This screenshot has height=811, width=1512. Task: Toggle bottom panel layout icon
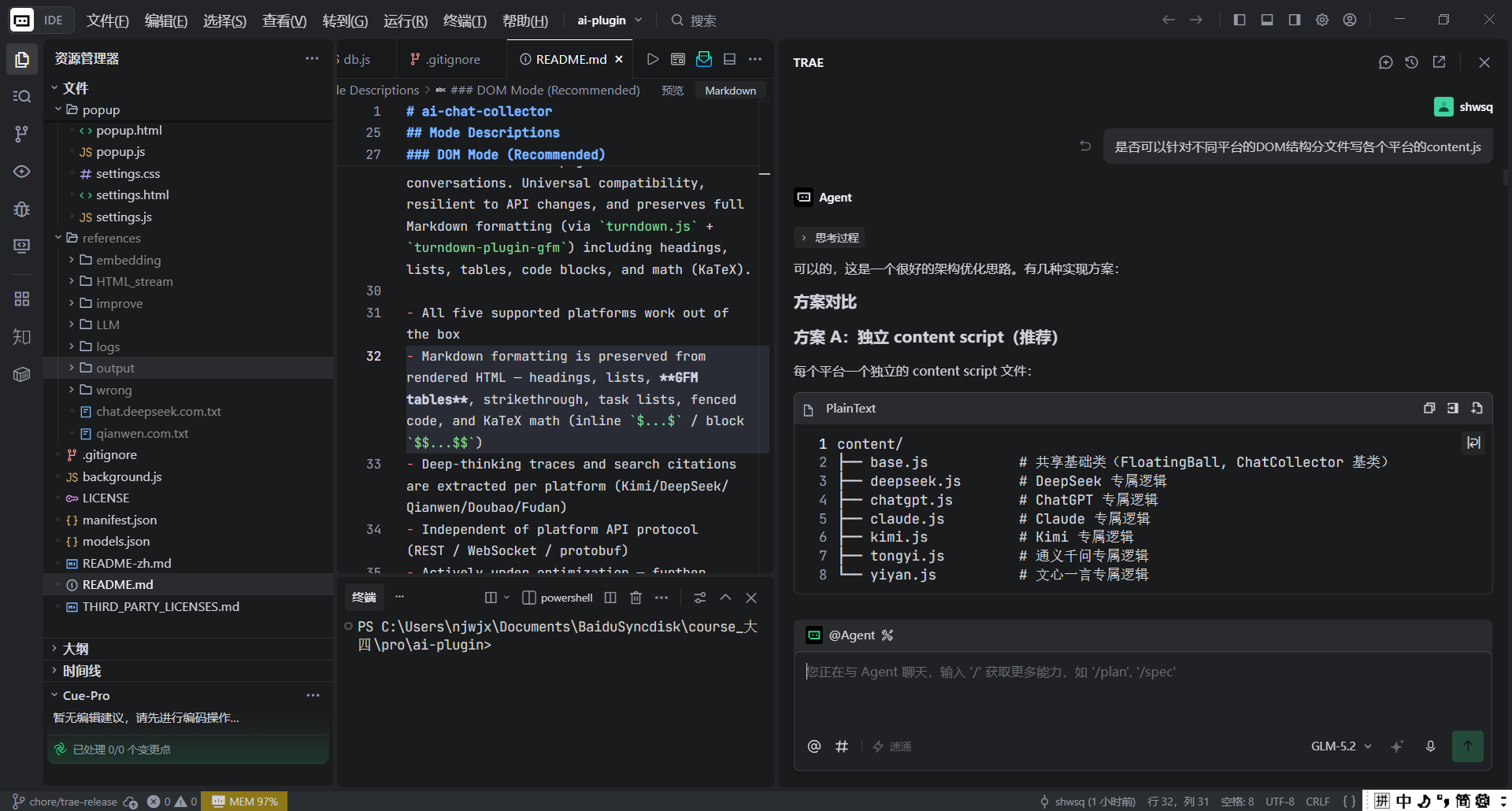(x=1267, y=20)
